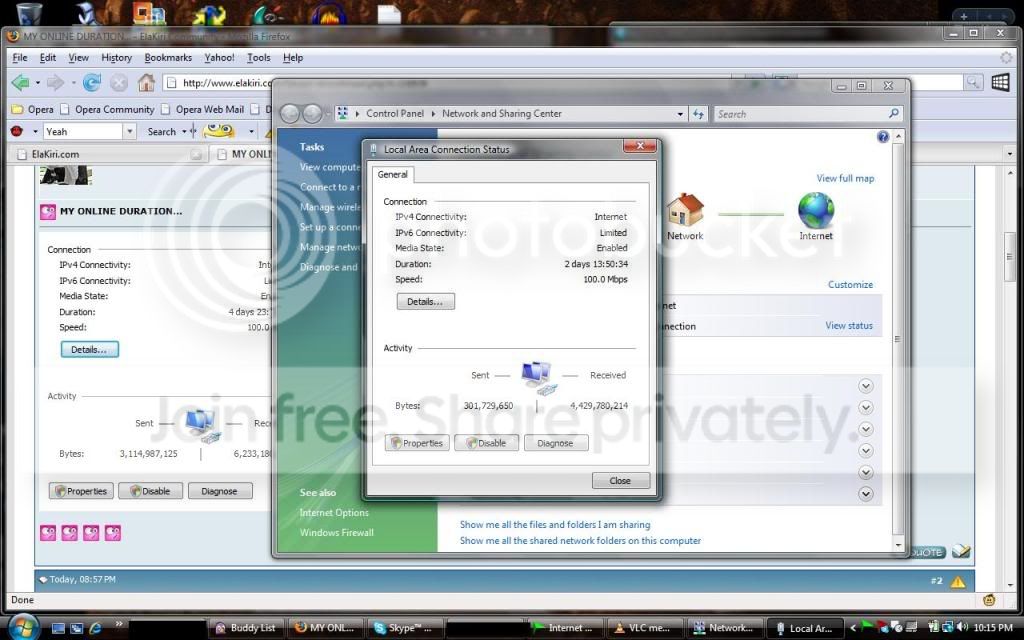Open the Opera Web Mail bookmark
The image size is (1024, 640).
(203, 109)
